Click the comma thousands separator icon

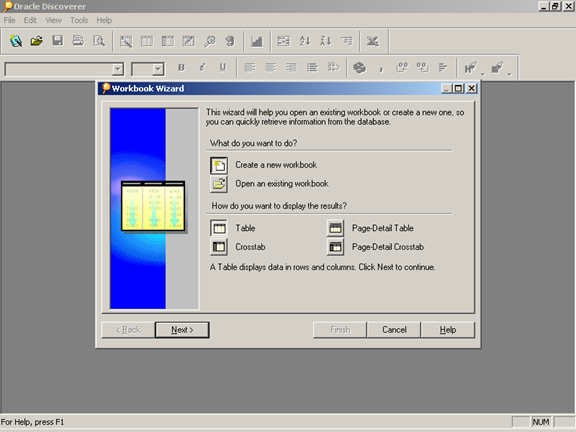(x=381, y=68)
